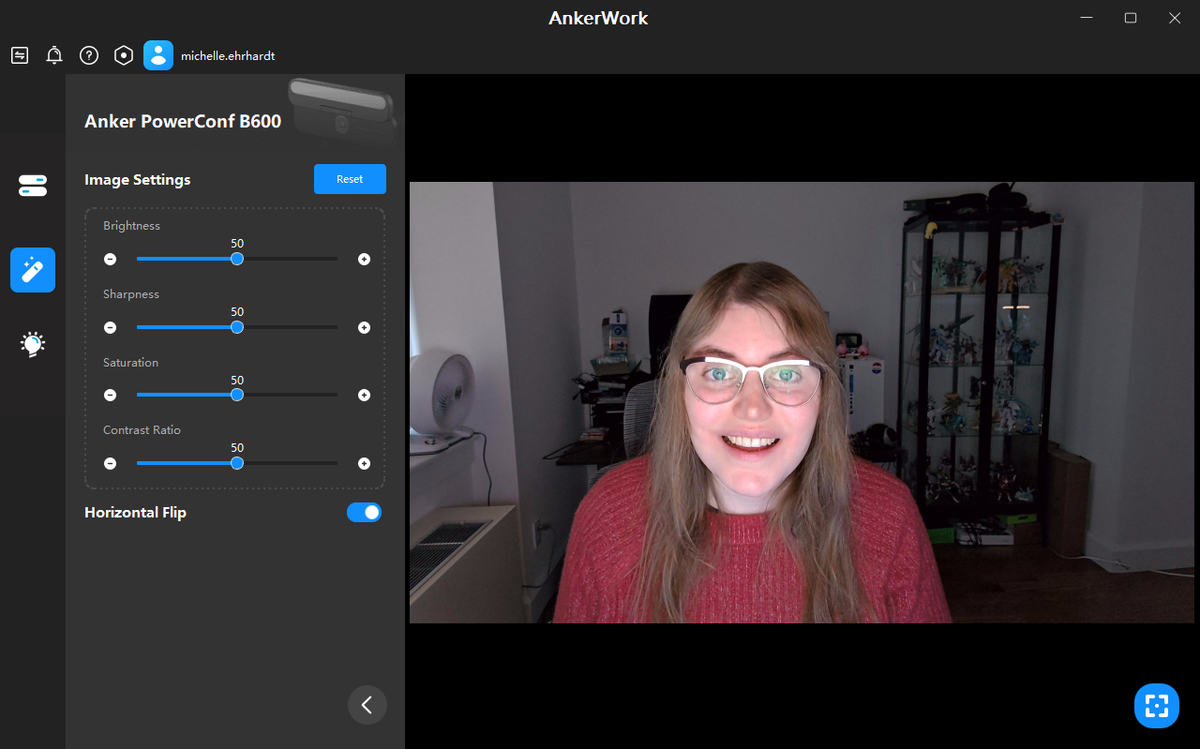This screenshot has width=1200, height=749.
Task: Click the Anker PowerConf B600 title
Action: click(x=183, y=122)
